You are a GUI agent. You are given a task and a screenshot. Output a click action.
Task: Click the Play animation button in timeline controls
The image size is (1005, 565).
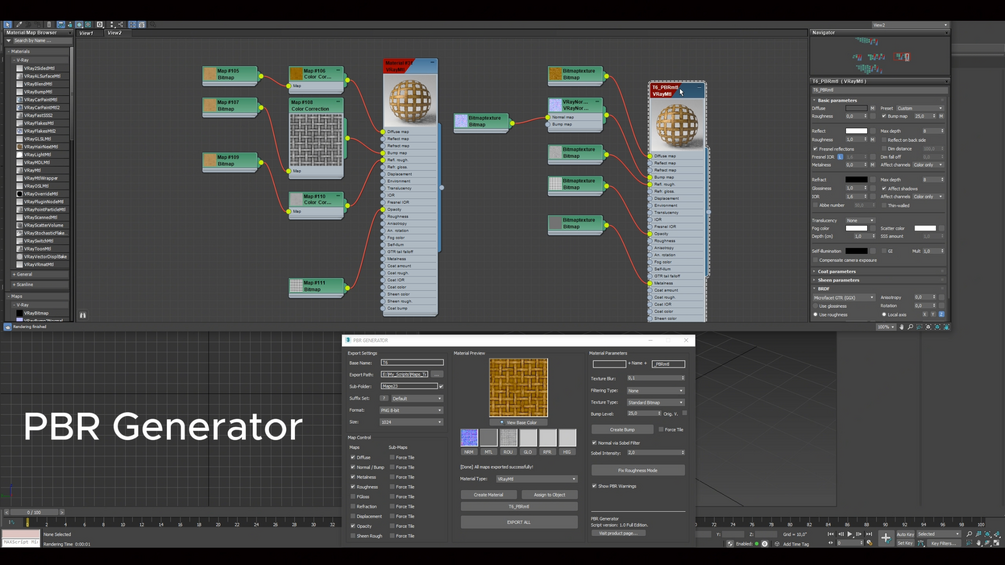click(850, 534)
